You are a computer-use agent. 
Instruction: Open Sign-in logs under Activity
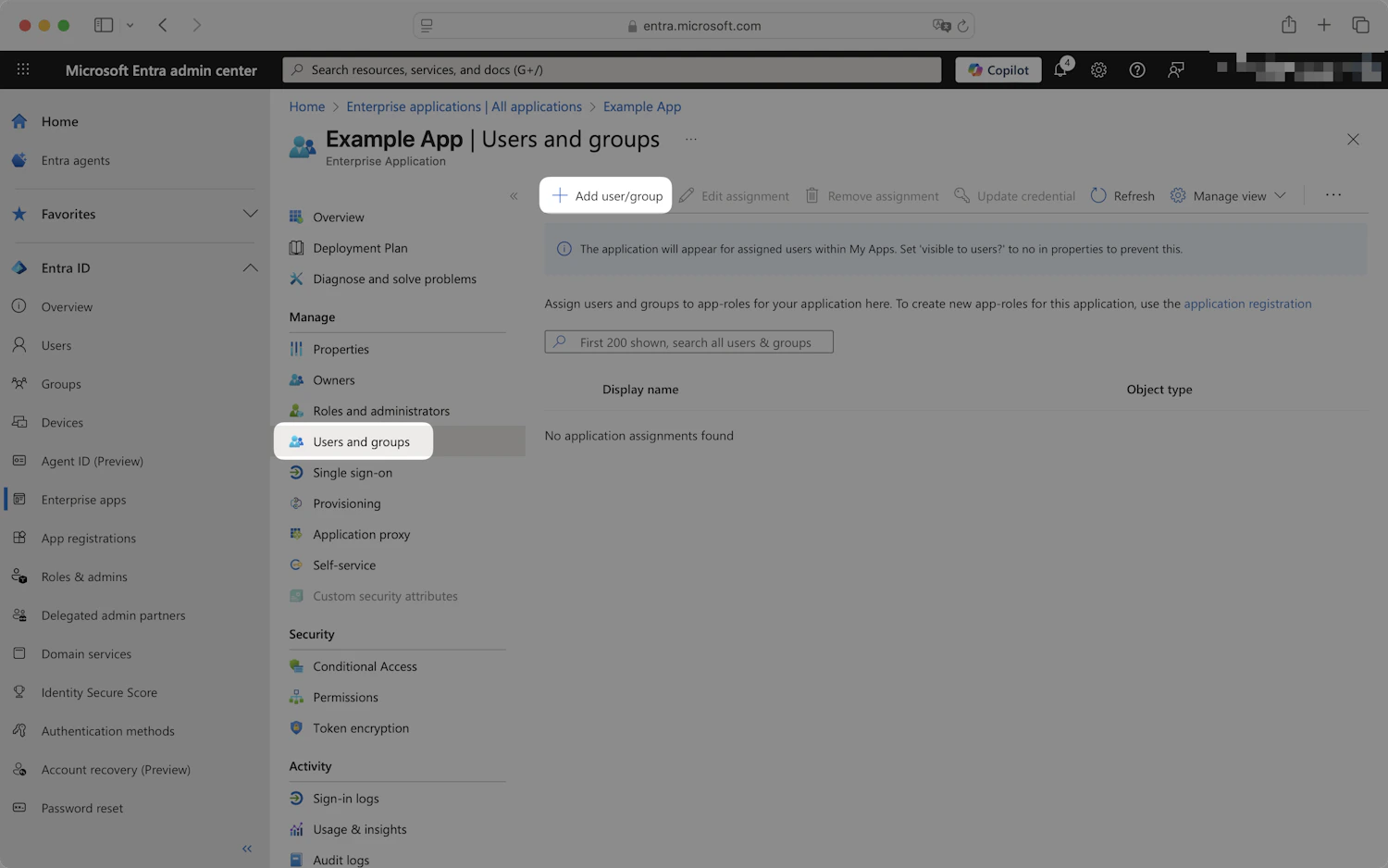click(346, 799)
